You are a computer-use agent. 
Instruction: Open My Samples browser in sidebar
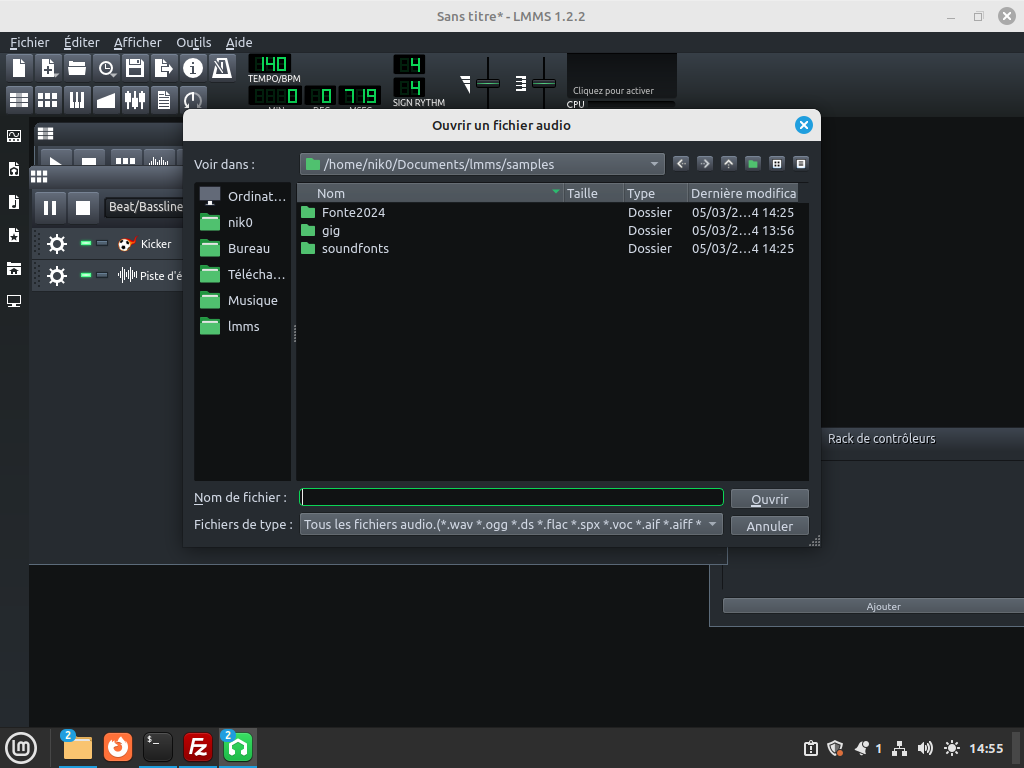(14, 202)
